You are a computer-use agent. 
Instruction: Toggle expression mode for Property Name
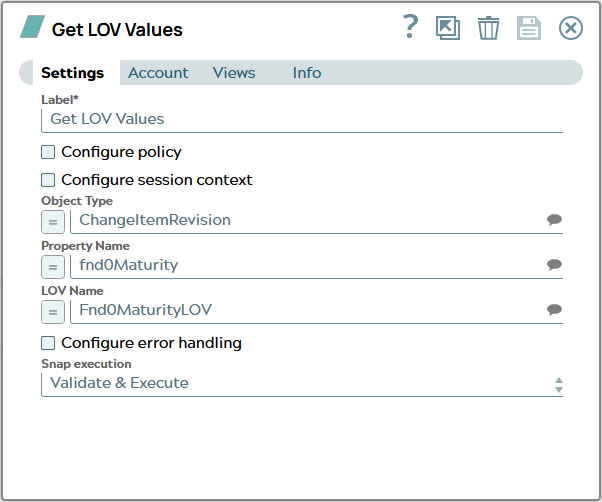click(x=53, y=267)
